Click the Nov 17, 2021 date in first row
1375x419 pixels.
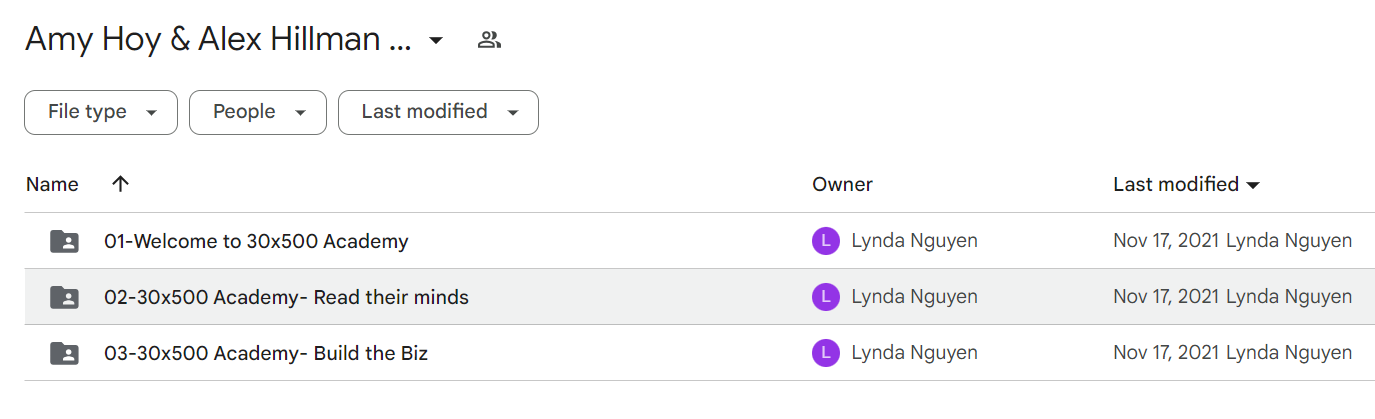1167,241
